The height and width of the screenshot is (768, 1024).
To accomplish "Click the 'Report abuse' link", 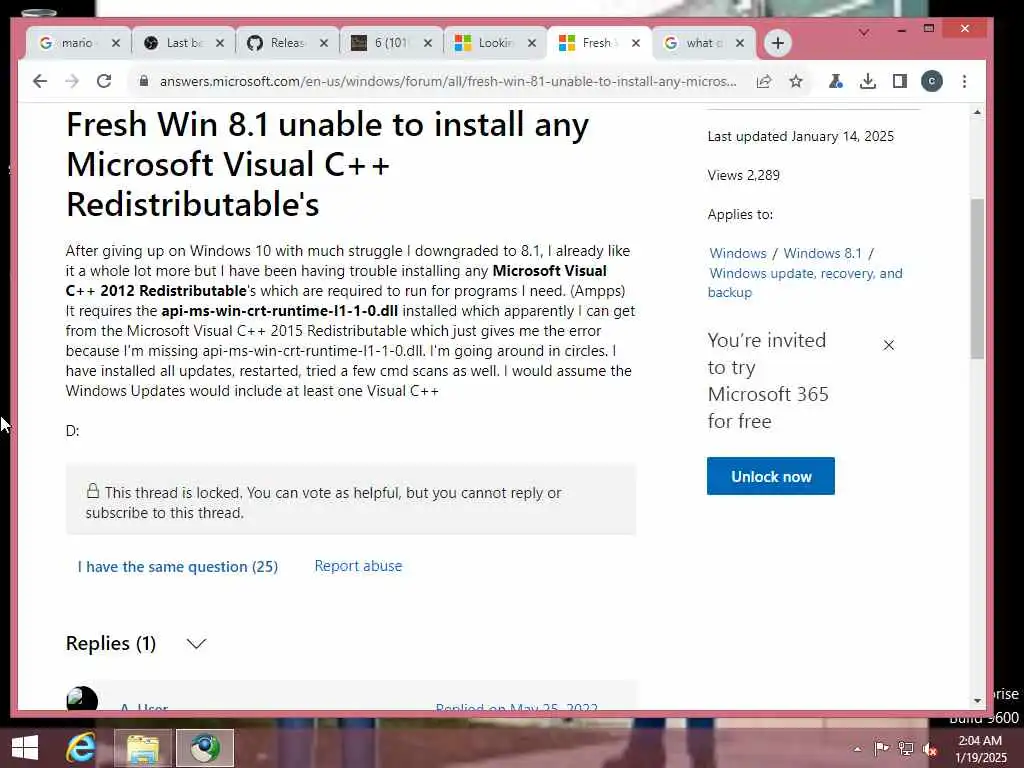I will coord(358,566).
